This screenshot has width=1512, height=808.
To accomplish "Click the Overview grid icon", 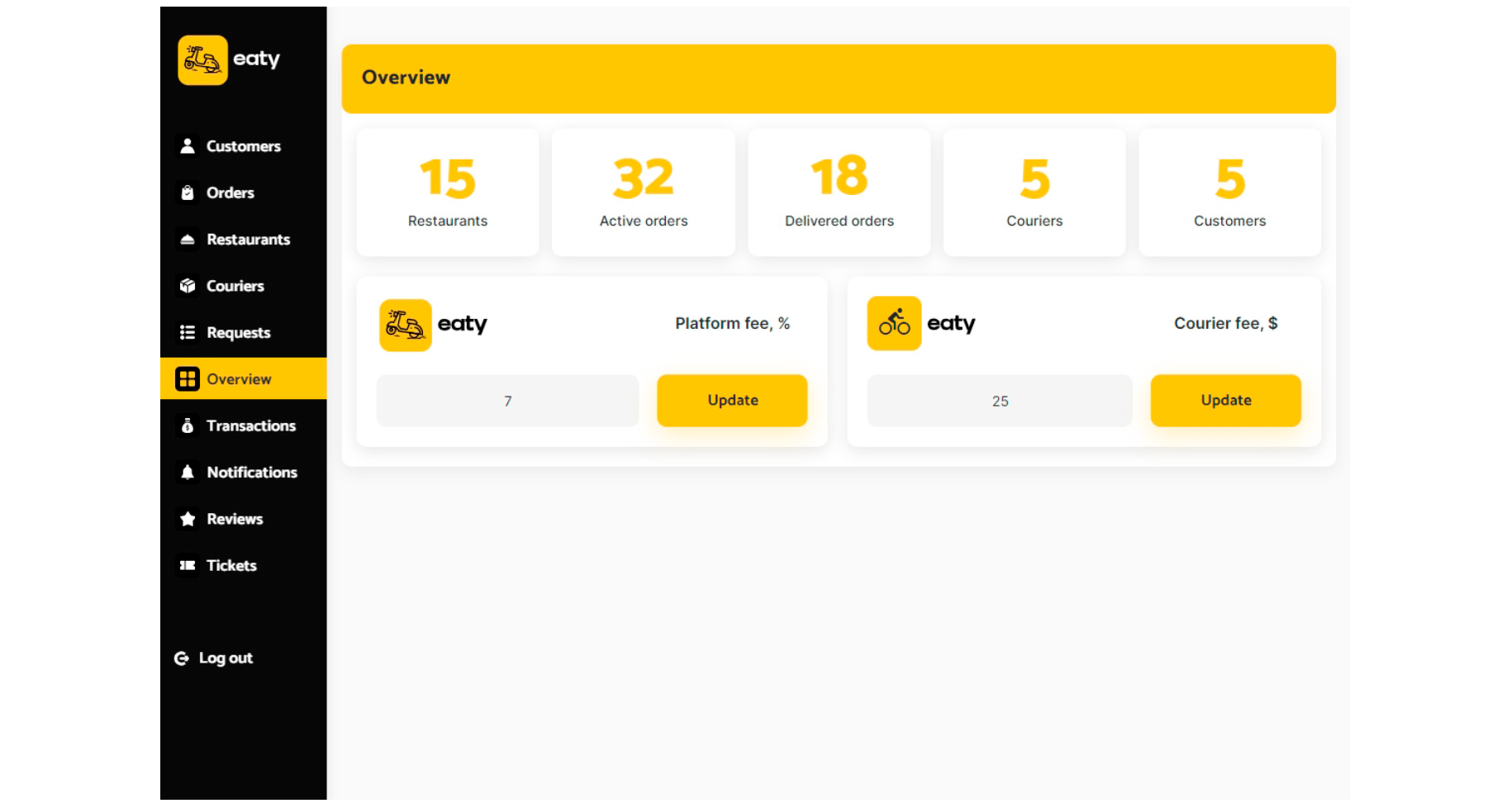I will [188, 379].
